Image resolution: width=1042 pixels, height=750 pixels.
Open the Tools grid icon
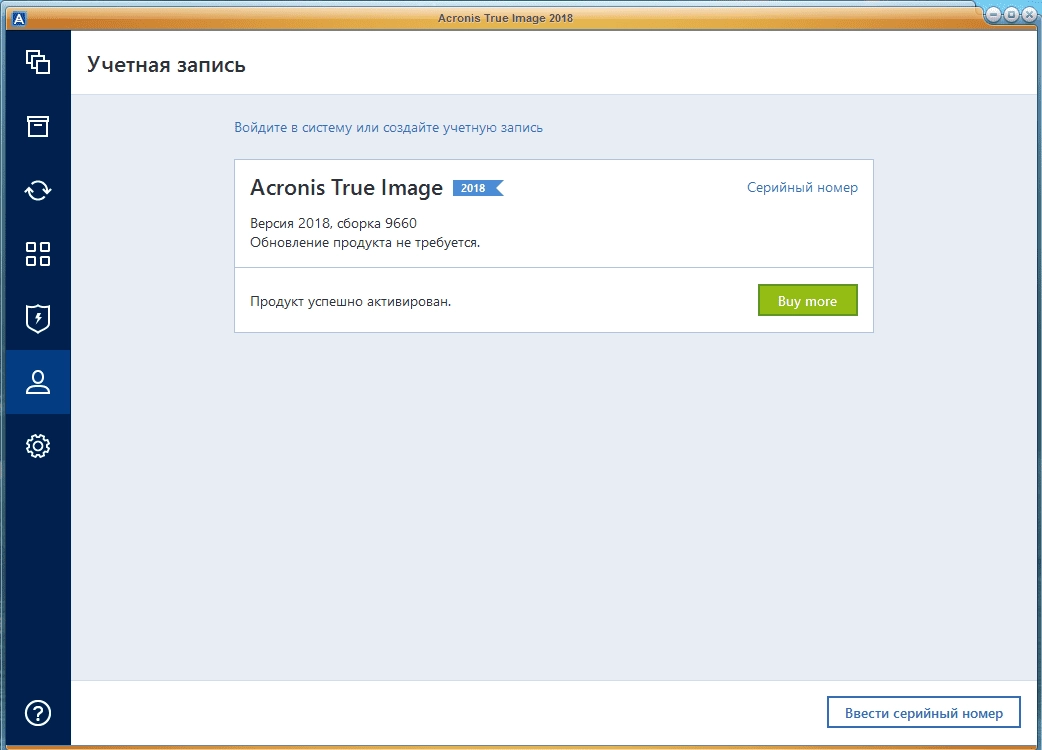pyautogui.click(x=38, y=254)
